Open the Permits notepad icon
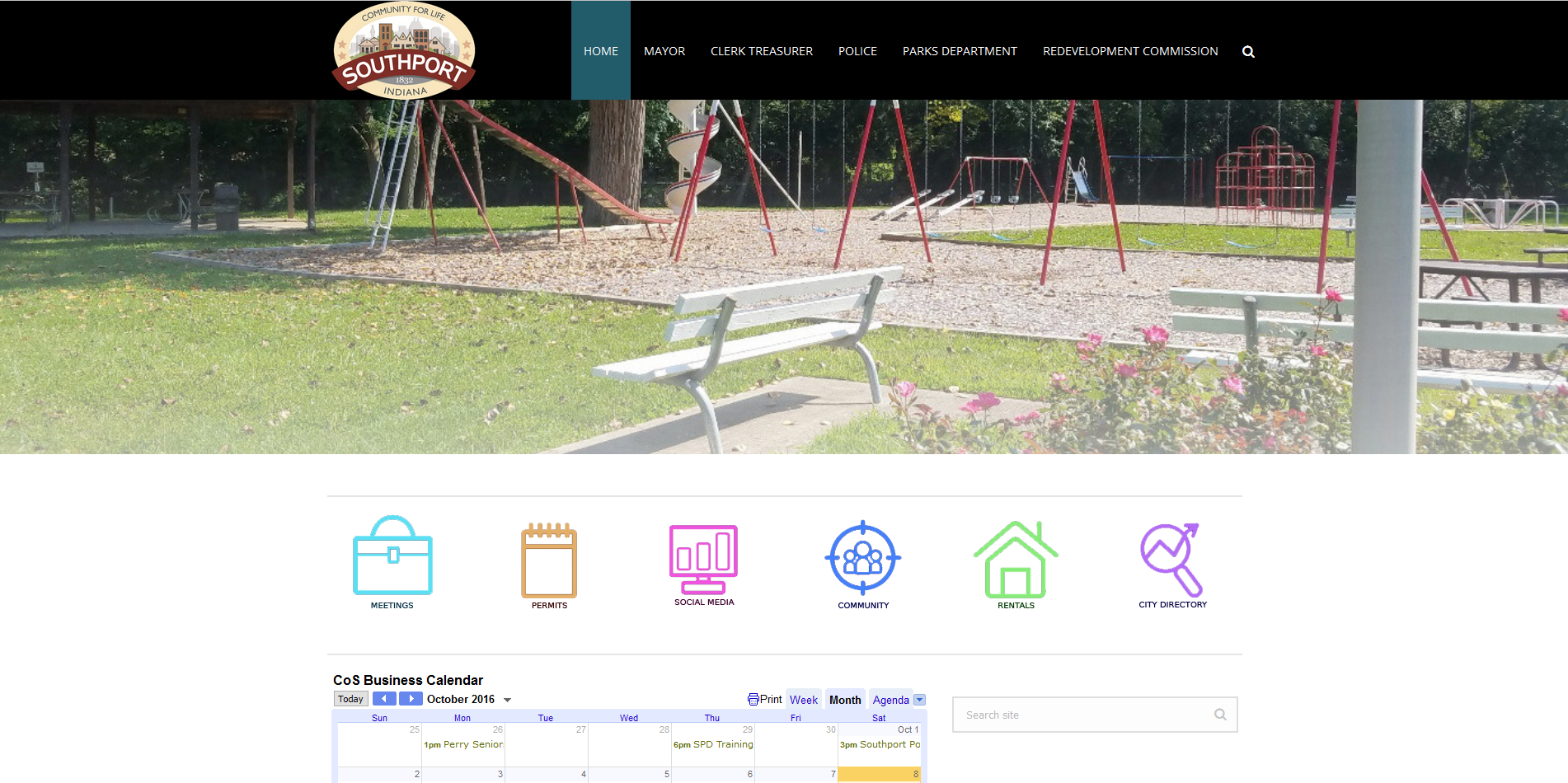Image resolution: width=1568 pixels, height=783 pixels. (x=549, y=560)
